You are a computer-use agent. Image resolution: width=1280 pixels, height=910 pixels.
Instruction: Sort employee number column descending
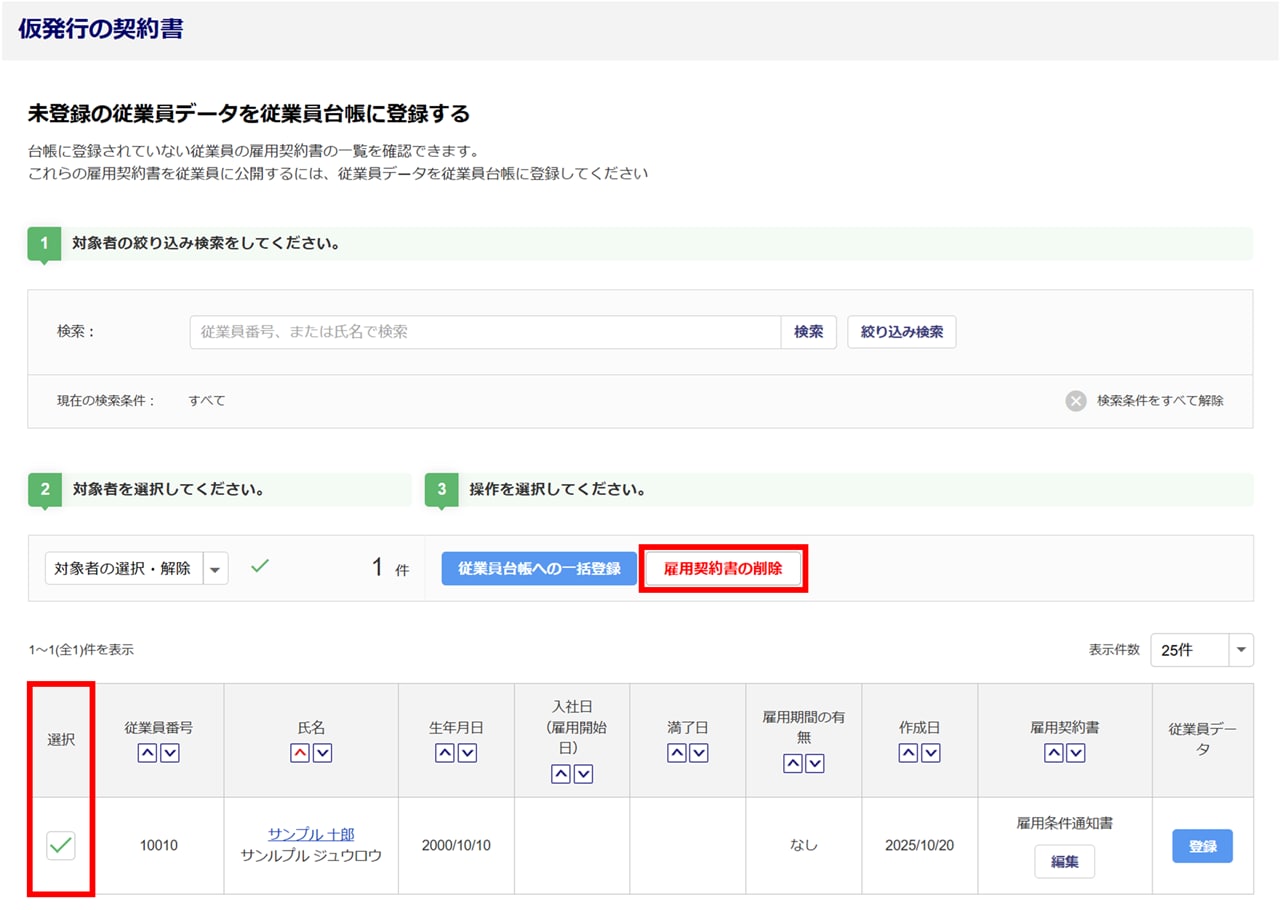pyautogui.click(x=170, y=753)
